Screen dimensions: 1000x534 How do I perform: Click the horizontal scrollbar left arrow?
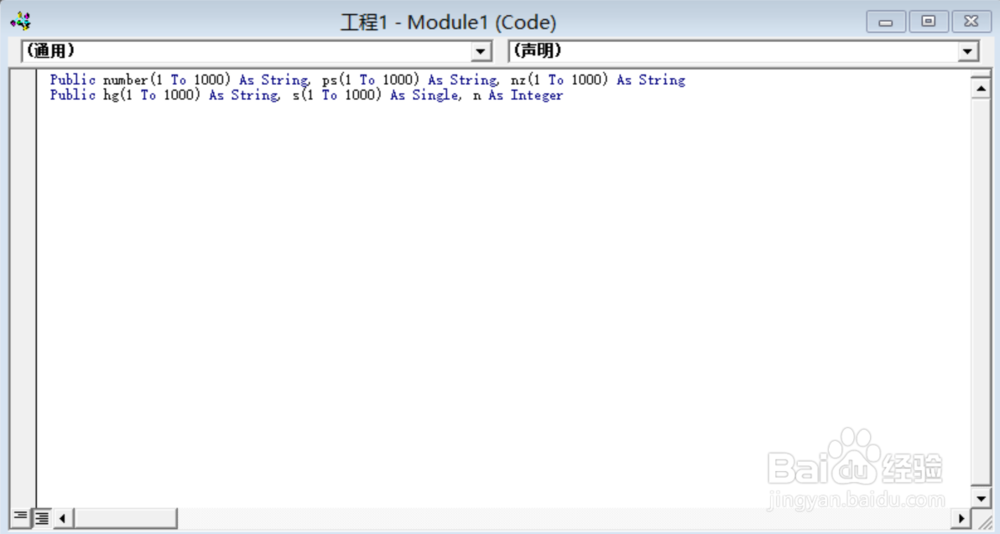point(62,518)
